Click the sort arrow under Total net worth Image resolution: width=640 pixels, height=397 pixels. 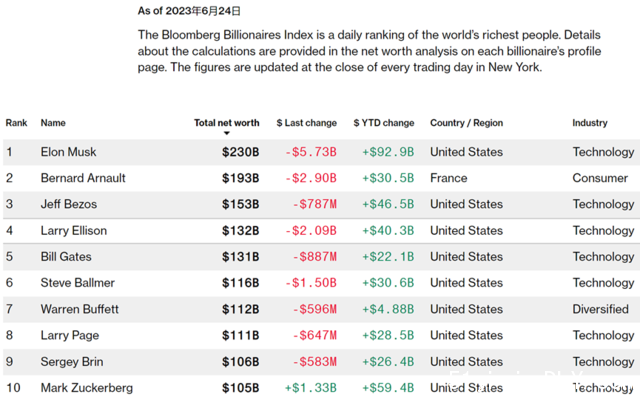pos(227,133)
